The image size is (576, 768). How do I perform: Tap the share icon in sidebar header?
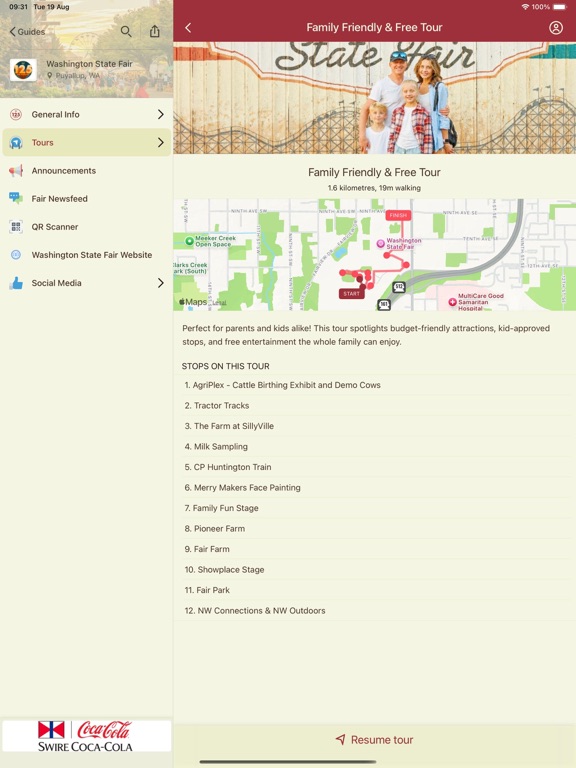[x=155, y=31]
